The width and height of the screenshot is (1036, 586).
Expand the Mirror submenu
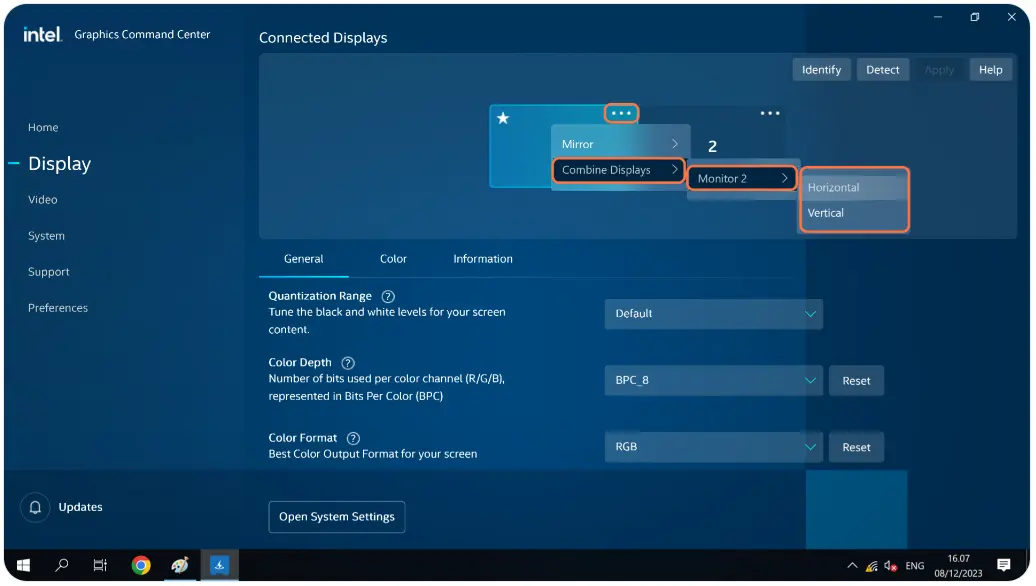point(620,144)
